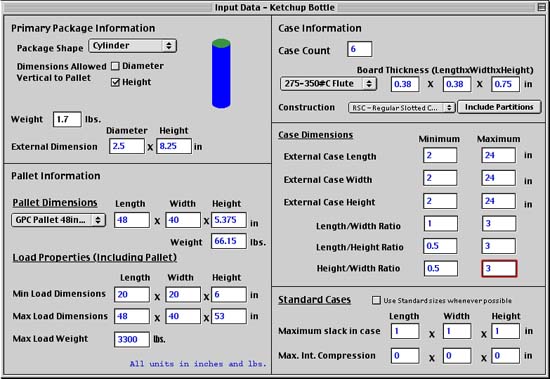Click the Pallet Length field 48

click(132, 220)
